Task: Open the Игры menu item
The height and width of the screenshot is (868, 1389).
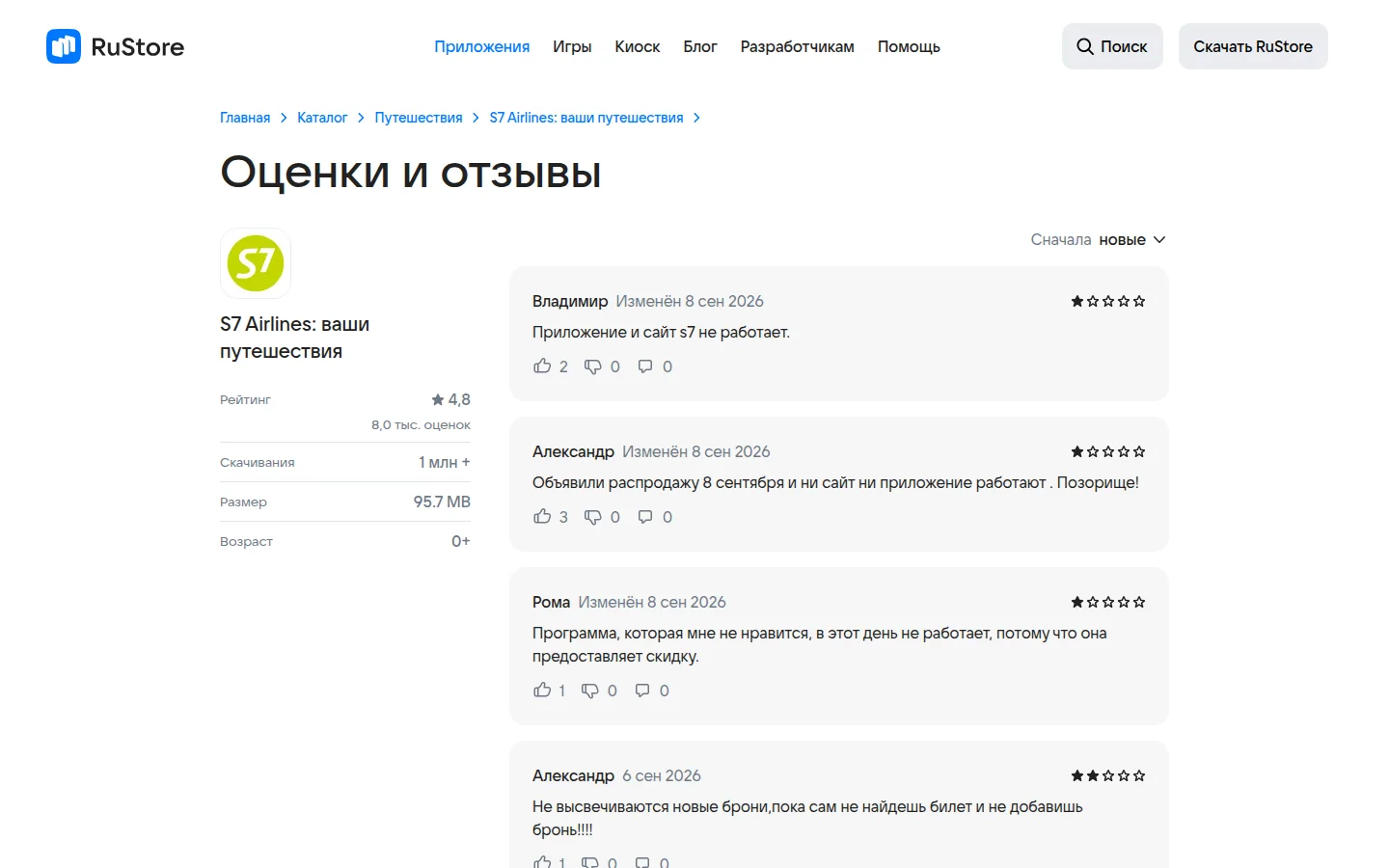Action: click(x=572, y=46)
